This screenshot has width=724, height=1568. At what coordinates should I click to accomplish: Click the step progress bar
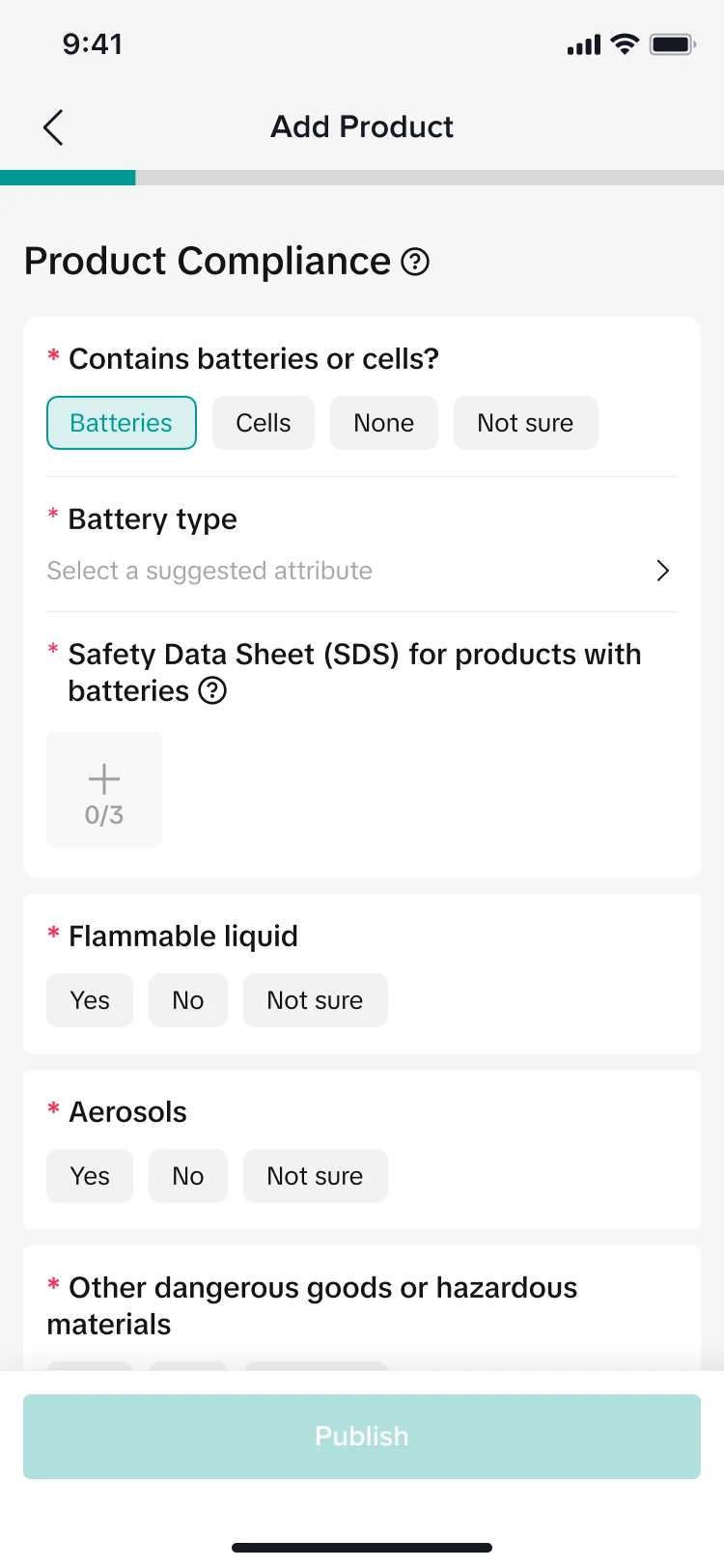point(362,178)
